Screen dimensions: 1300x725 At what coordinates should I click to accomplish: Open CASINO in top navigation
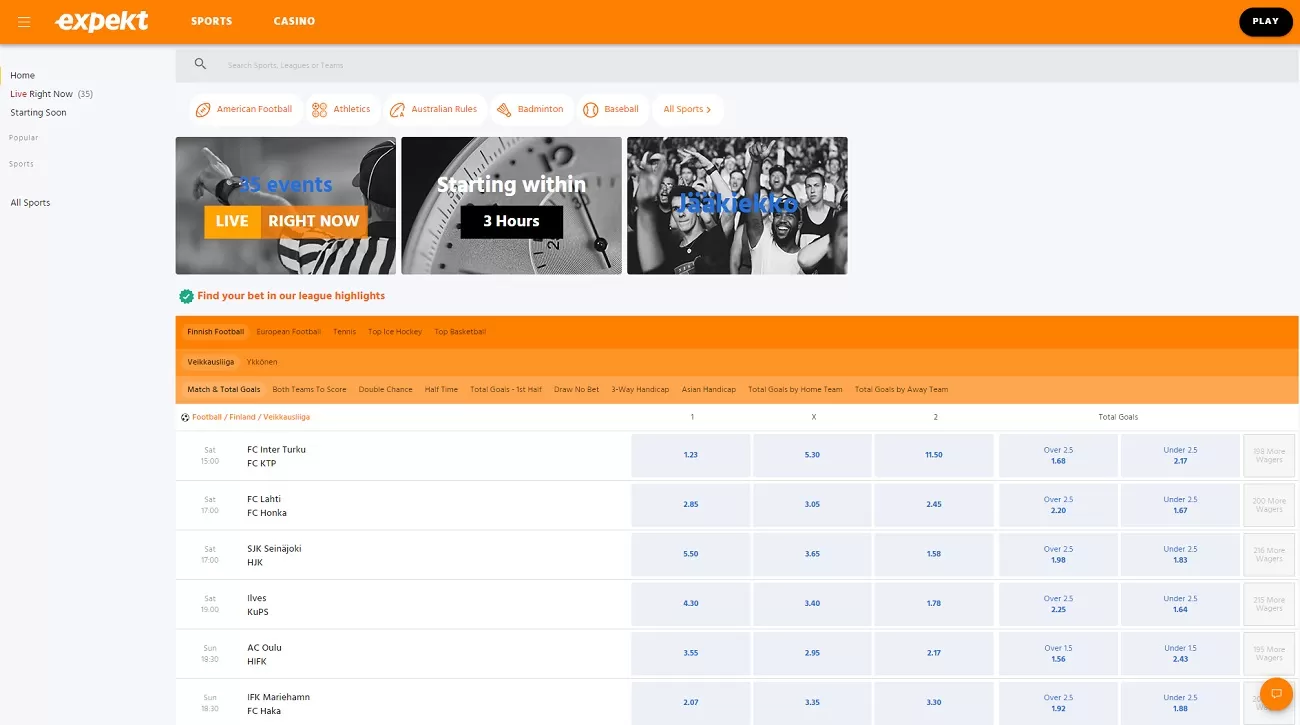click(x=294, y=21)
